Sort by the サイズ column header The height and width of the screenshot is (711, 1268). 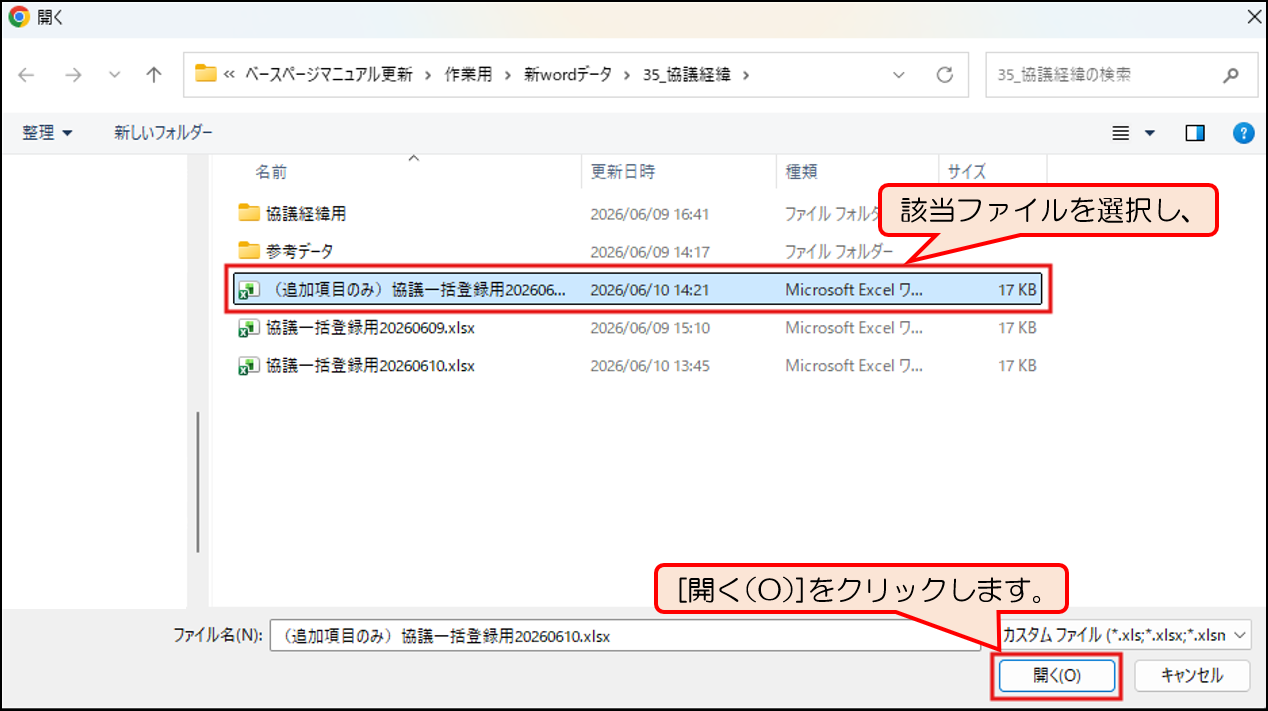[967, 172]
